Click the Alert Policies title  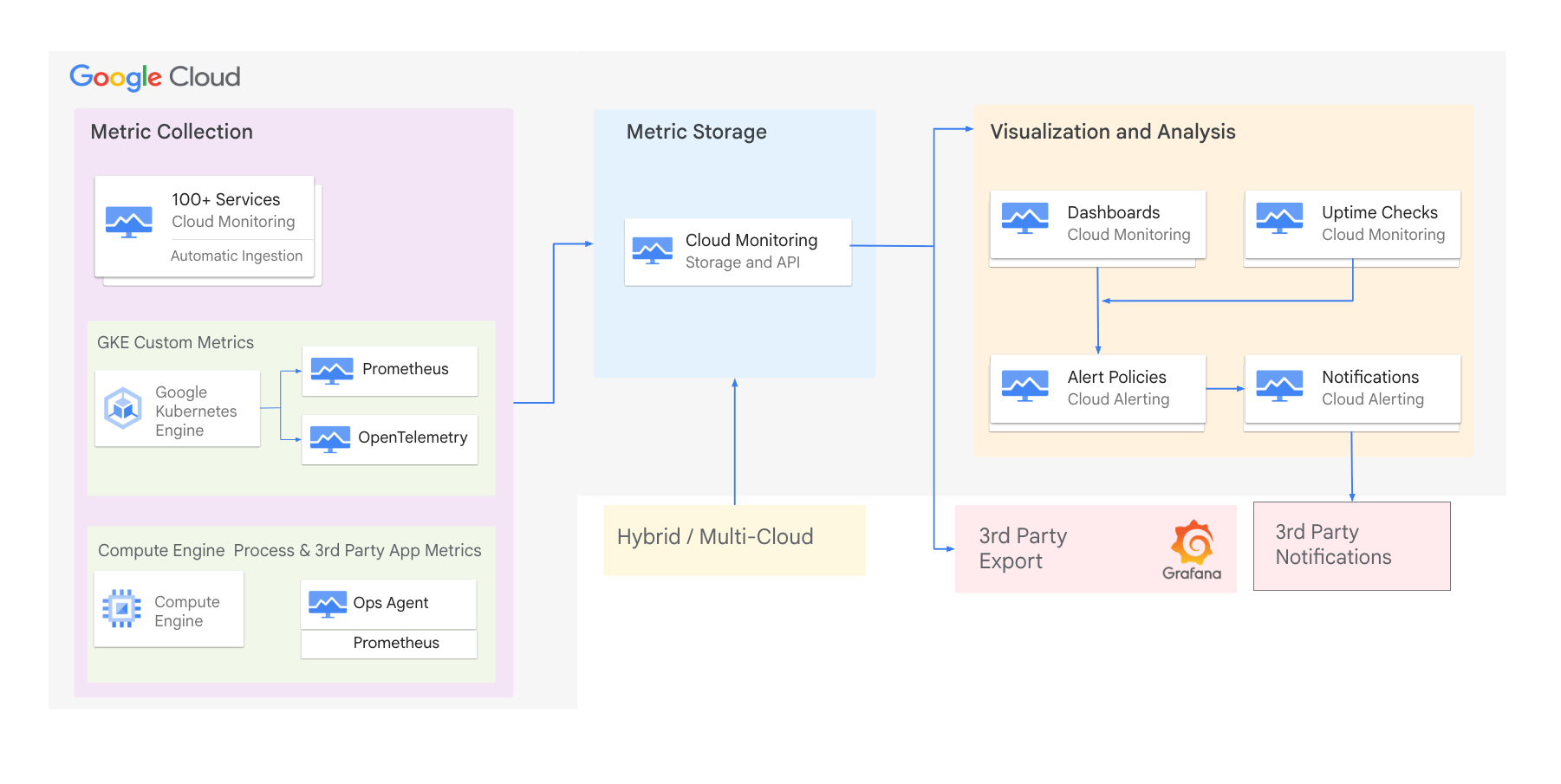[1117, 377]
